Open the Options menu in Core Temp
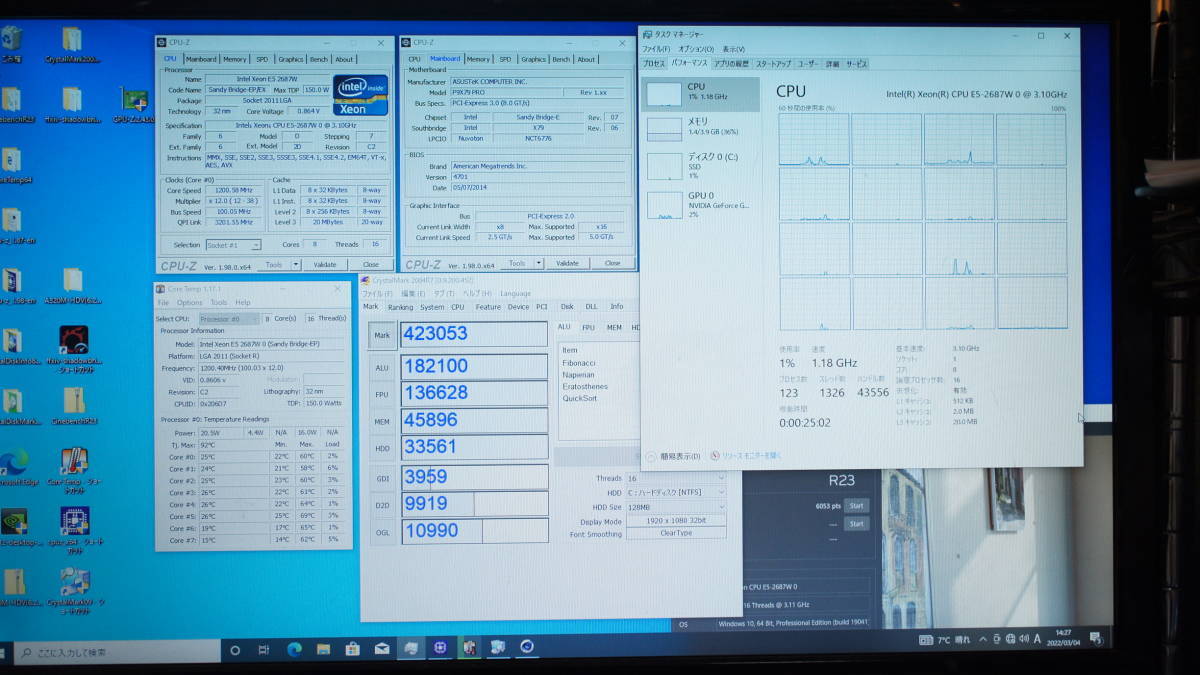 [190, 303]
